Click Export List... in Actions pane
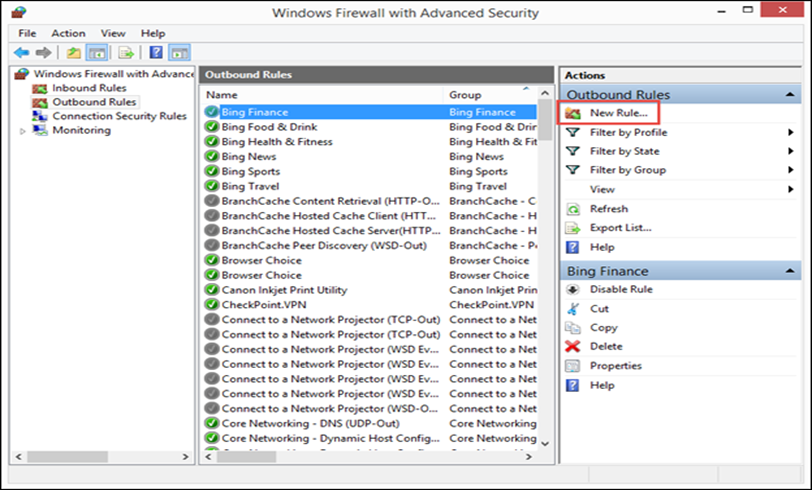Screen dimensions: 812x490 tap(621, 228)
